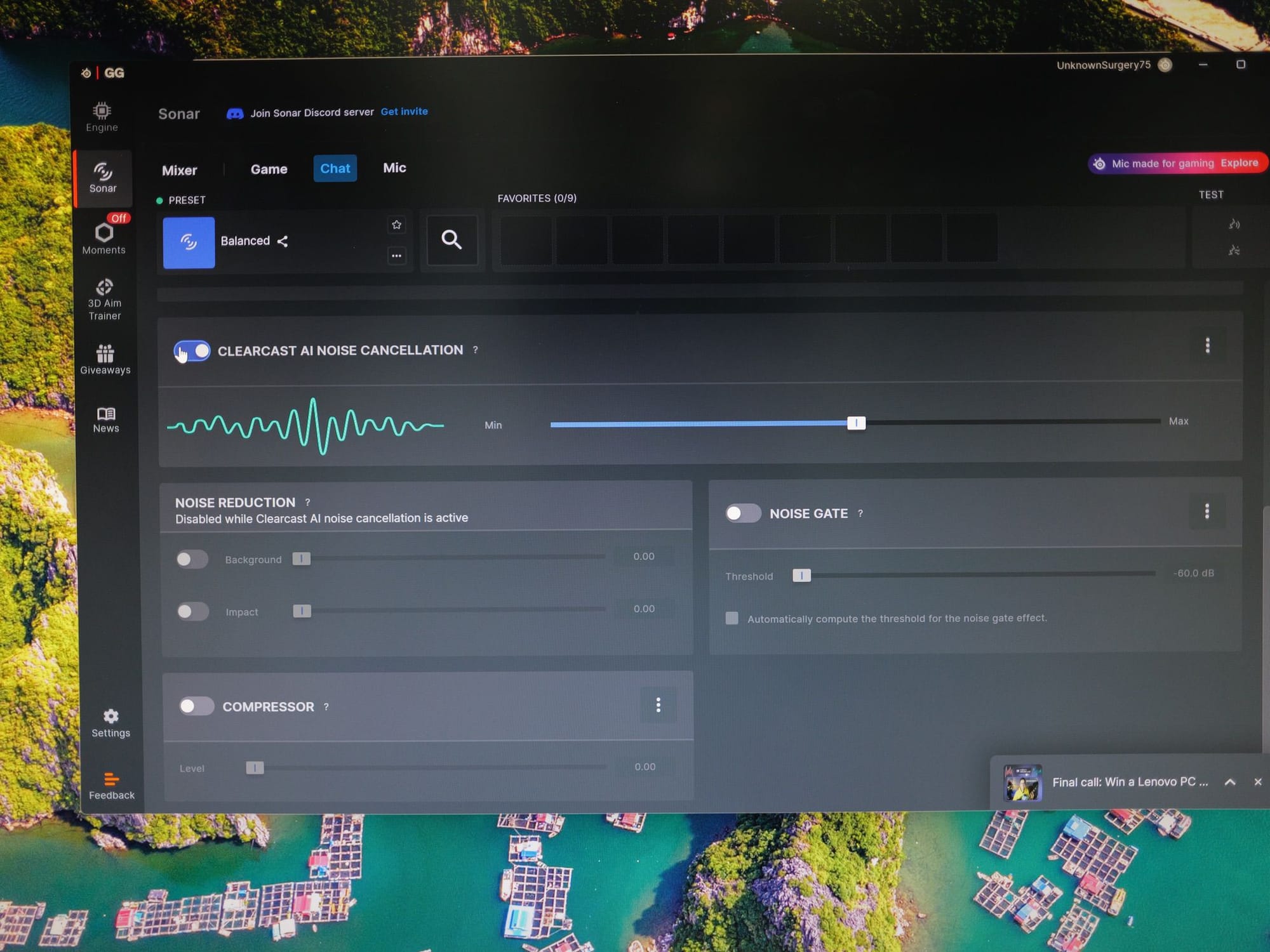Open the 3D Aim Trainer
Image resolution: width=1270 pixels, height=952 pixels.
[x=105, y=300]
